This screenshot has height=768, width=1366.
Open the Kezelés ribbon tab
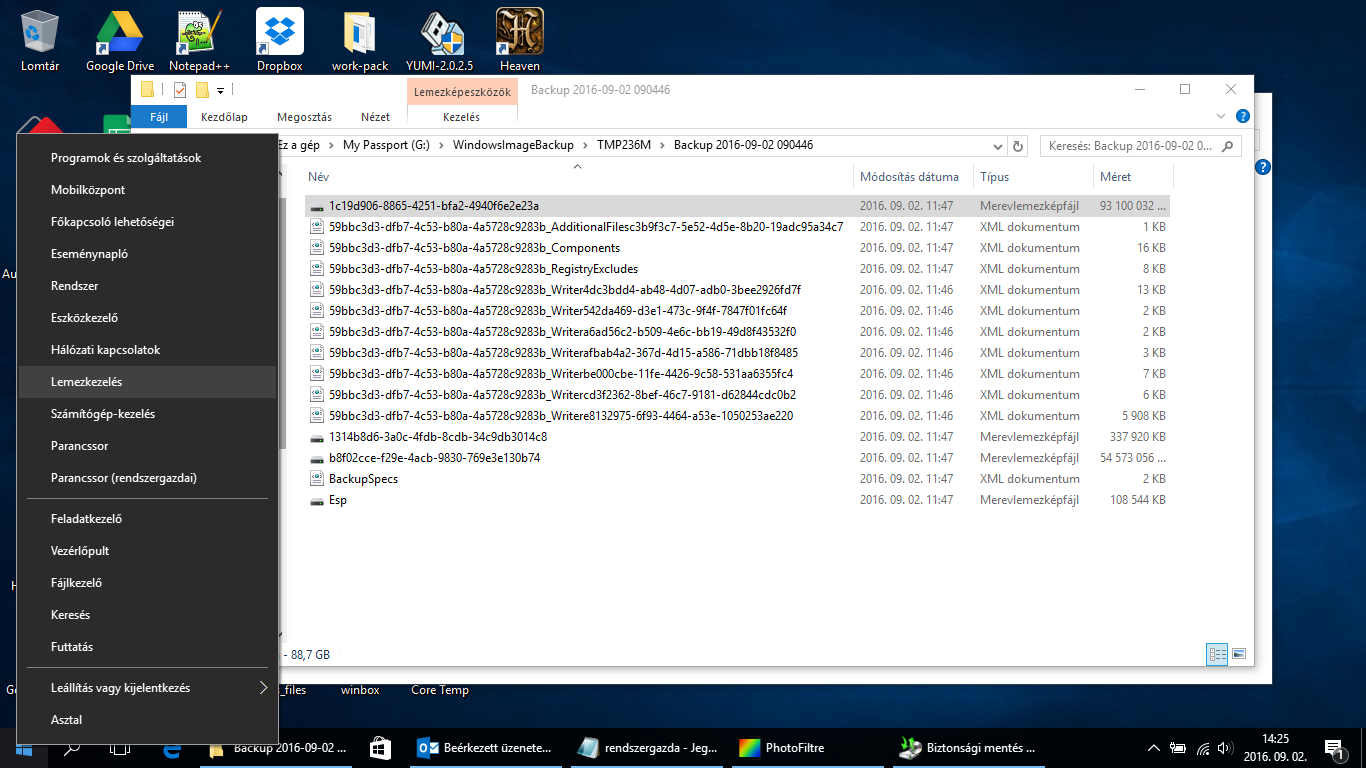point(461,117)
